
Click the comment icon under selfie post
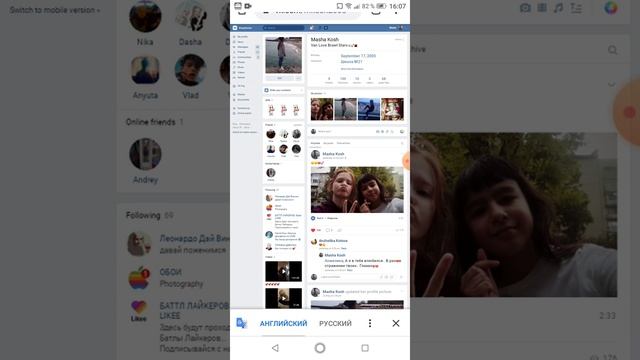click(328, 230)
